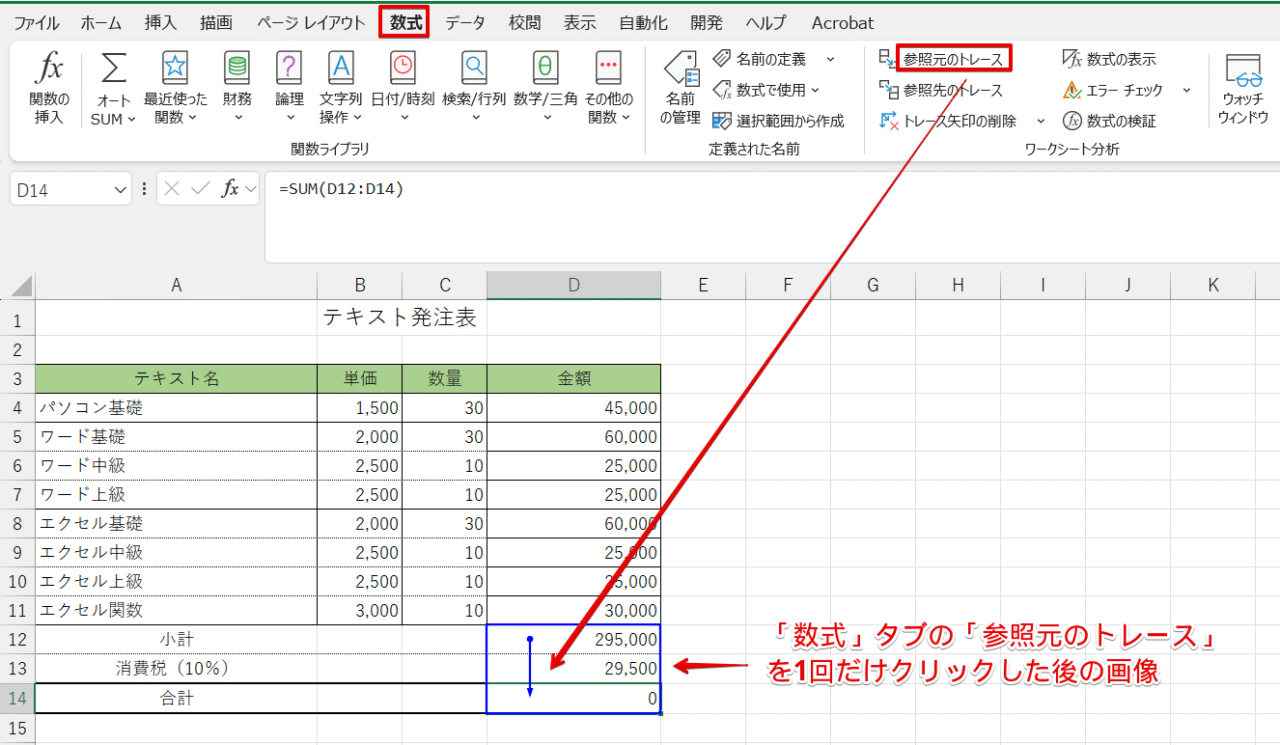Click the 関数の挿入 fx icon
The height and width of the screenshot is (745, 1280).
49,69
